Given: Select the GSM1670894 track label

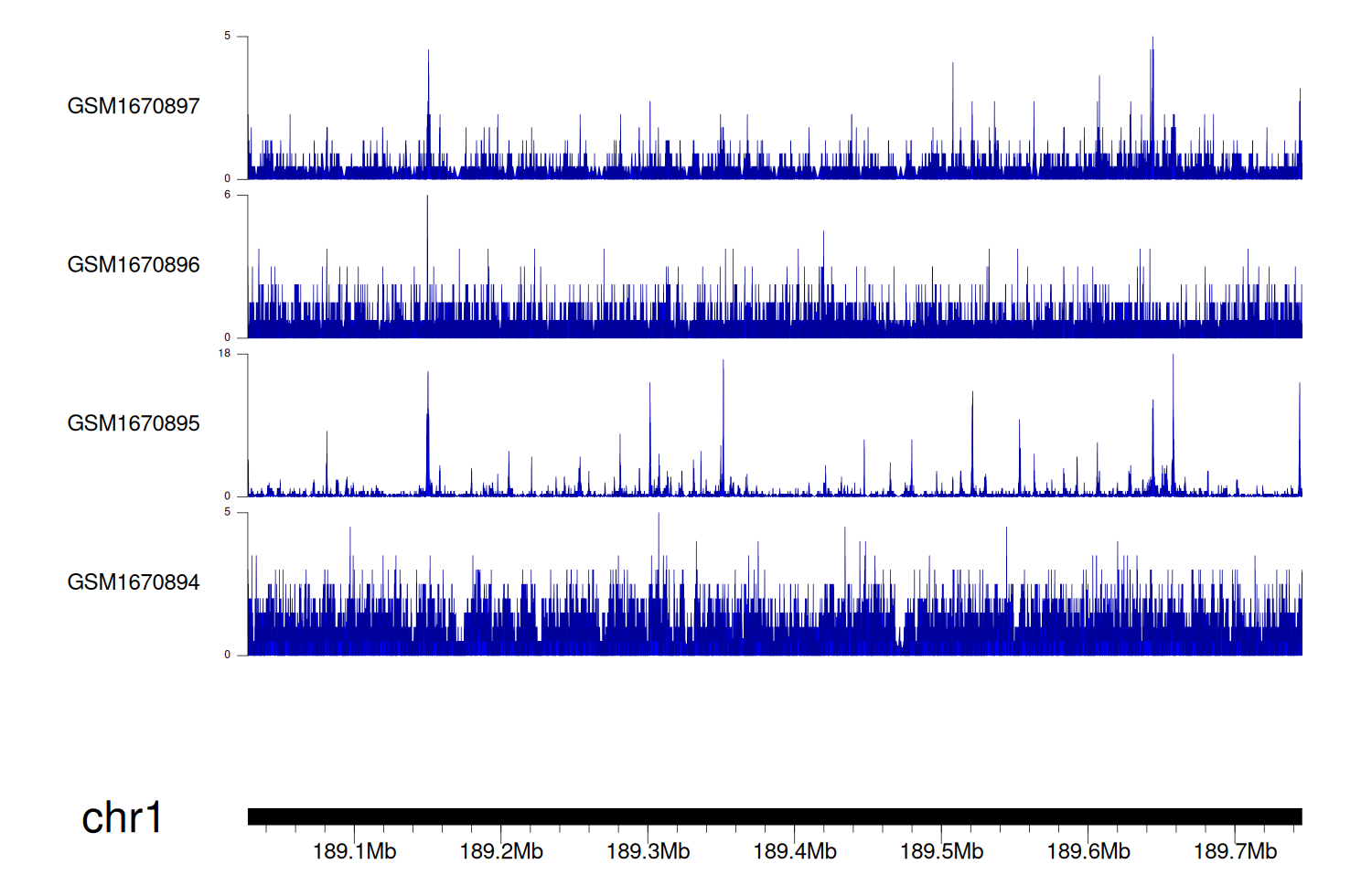Looking at the screenshot, I should pyautogui.click(x=133, y=582).
